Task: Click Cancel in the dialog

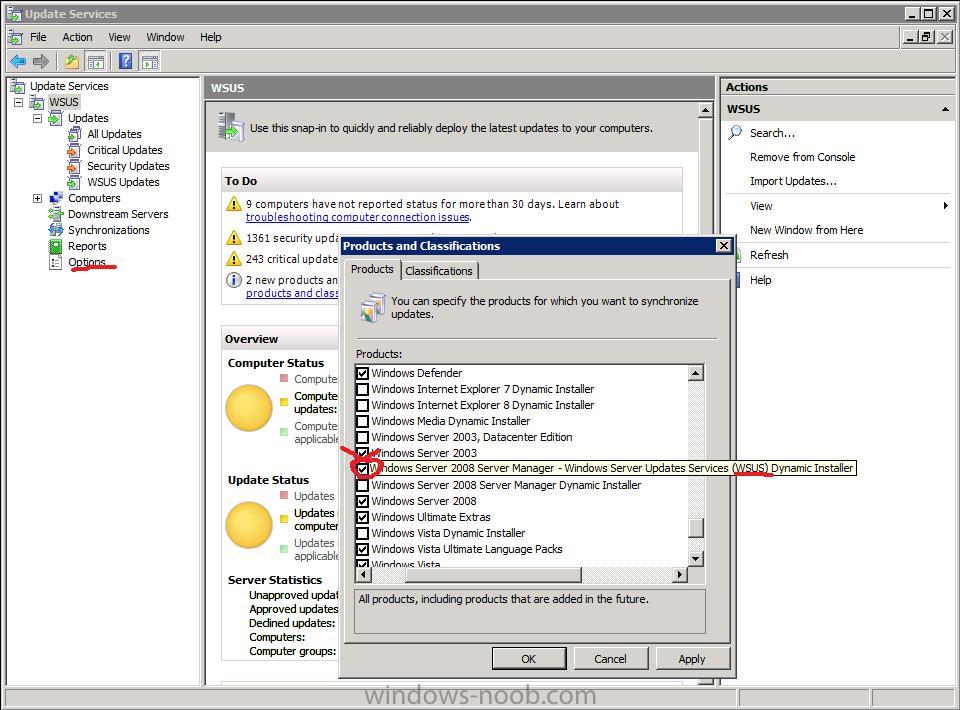Action: pyautogui.click(x=610, y=659)
